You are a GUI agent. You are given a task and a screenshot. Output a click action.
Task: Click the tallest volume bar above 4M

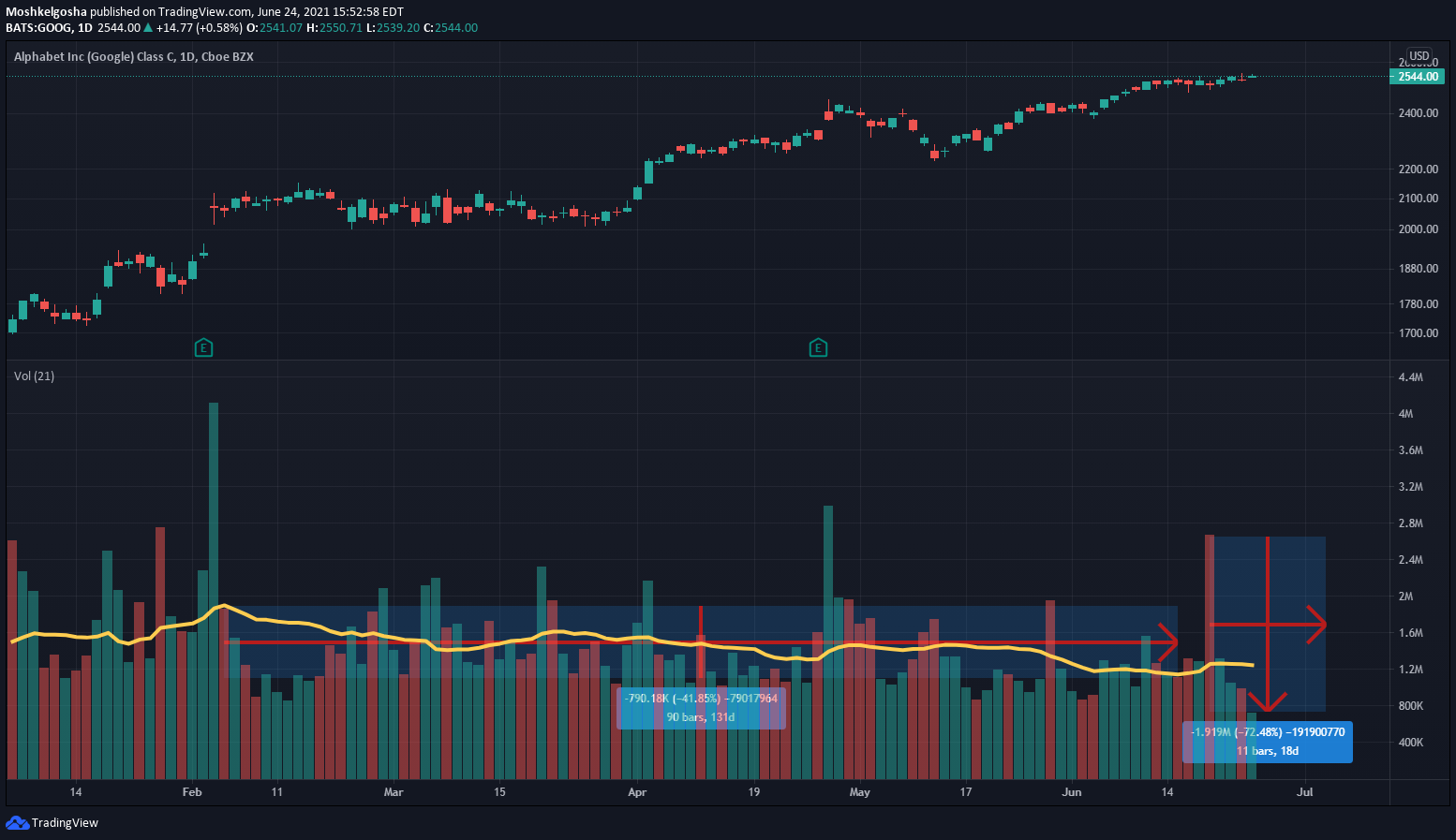[x=214, y=591]
